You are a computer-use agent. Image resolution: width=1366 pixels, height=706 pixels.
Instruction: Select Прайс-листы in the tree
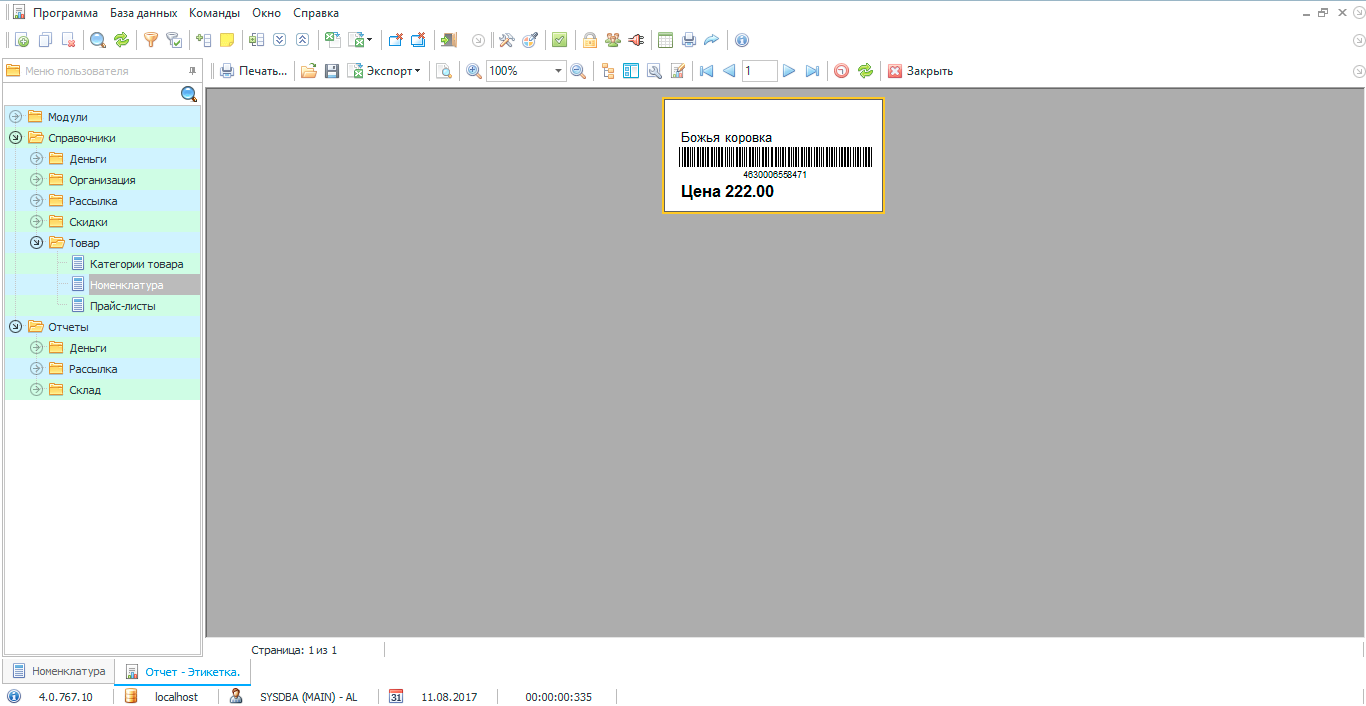pos(123,306)
